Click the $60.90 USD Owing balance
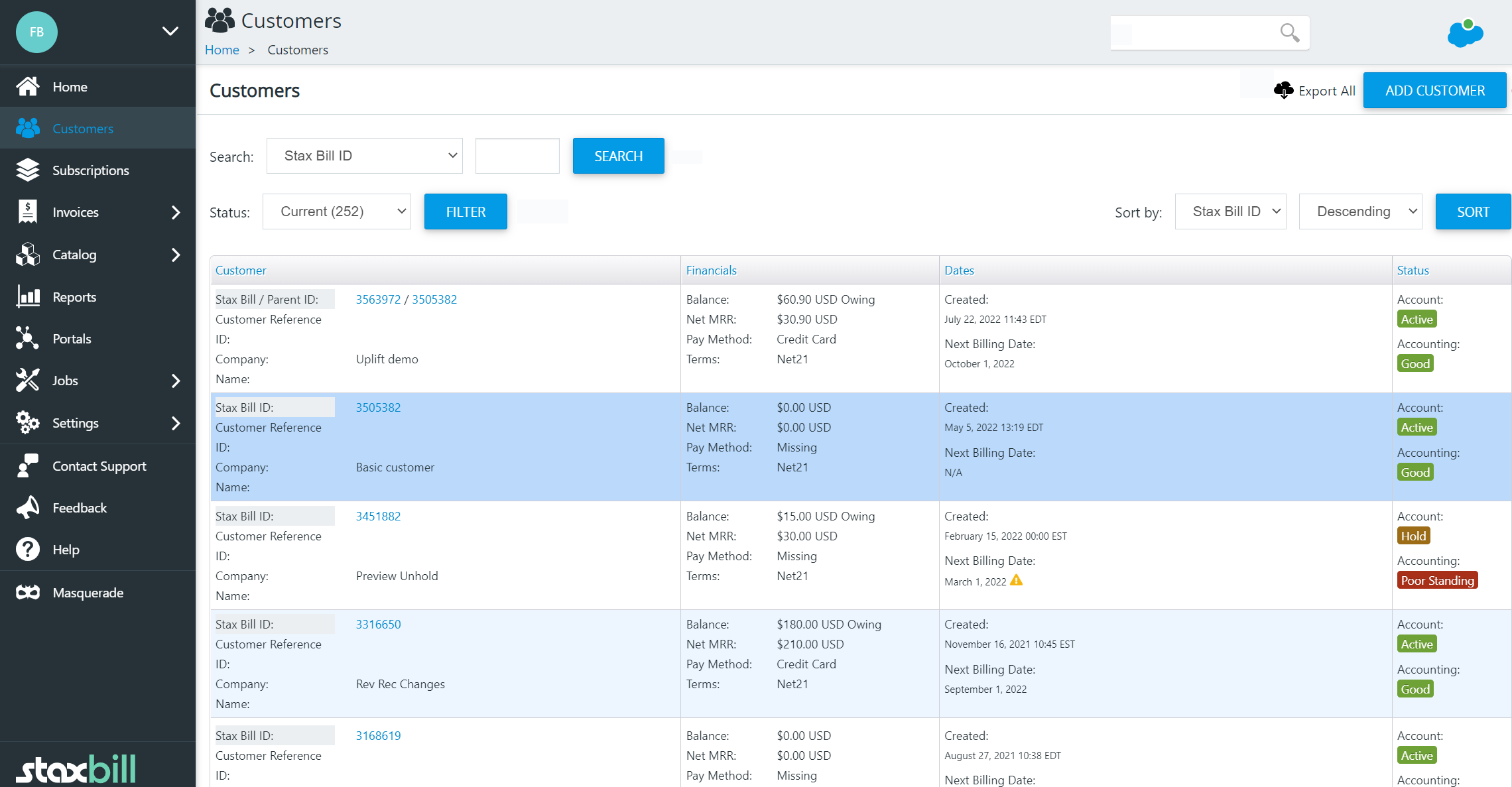Screen dimensions: 1512x787 coord(826,299)
